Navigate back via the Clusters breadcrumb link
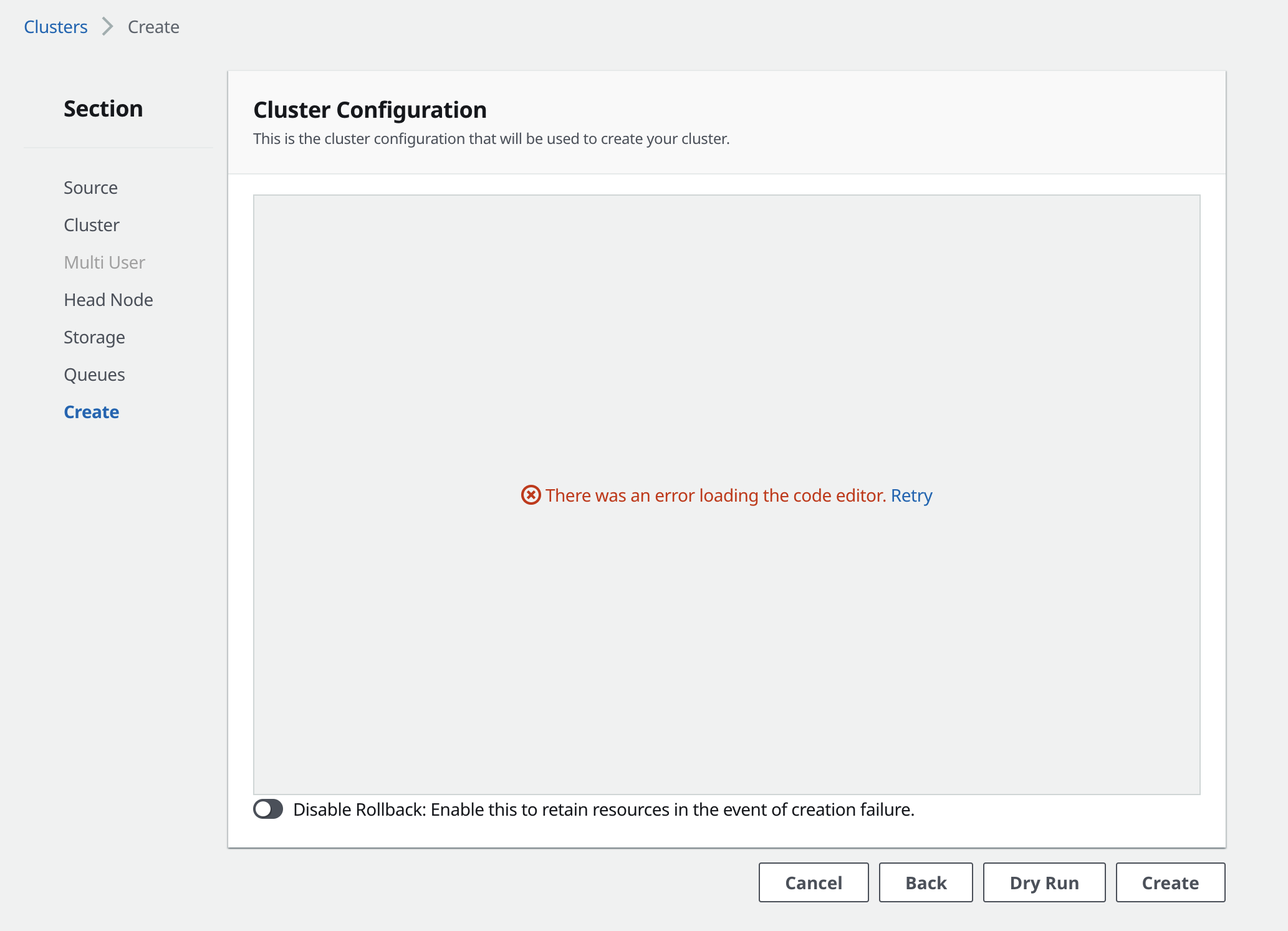Image resolution: width=1288 pixels, height=931 pixels. pos(55,27)
